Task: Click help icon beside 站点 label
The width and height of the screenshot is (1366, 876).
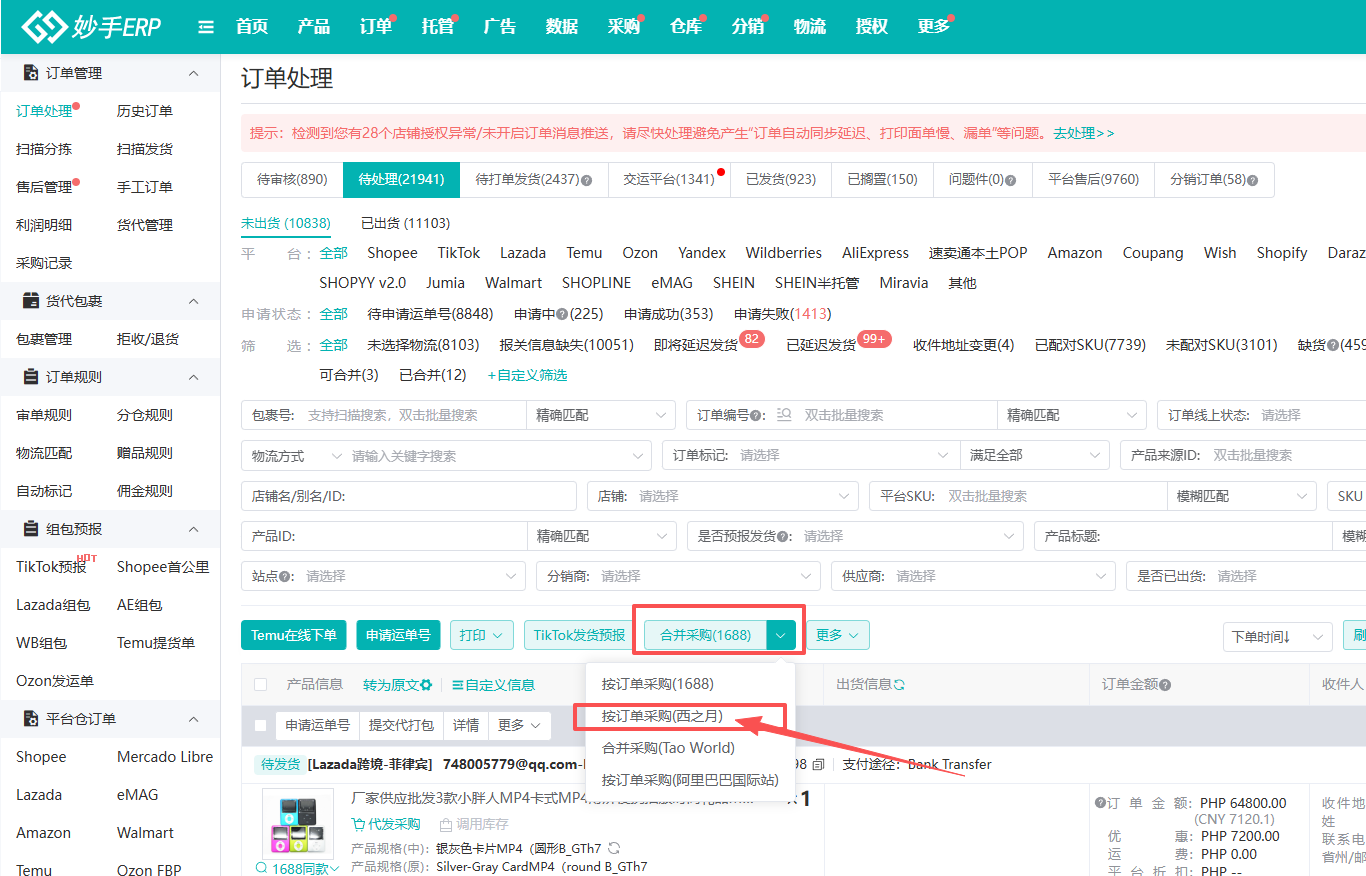Action: point(285,577)
